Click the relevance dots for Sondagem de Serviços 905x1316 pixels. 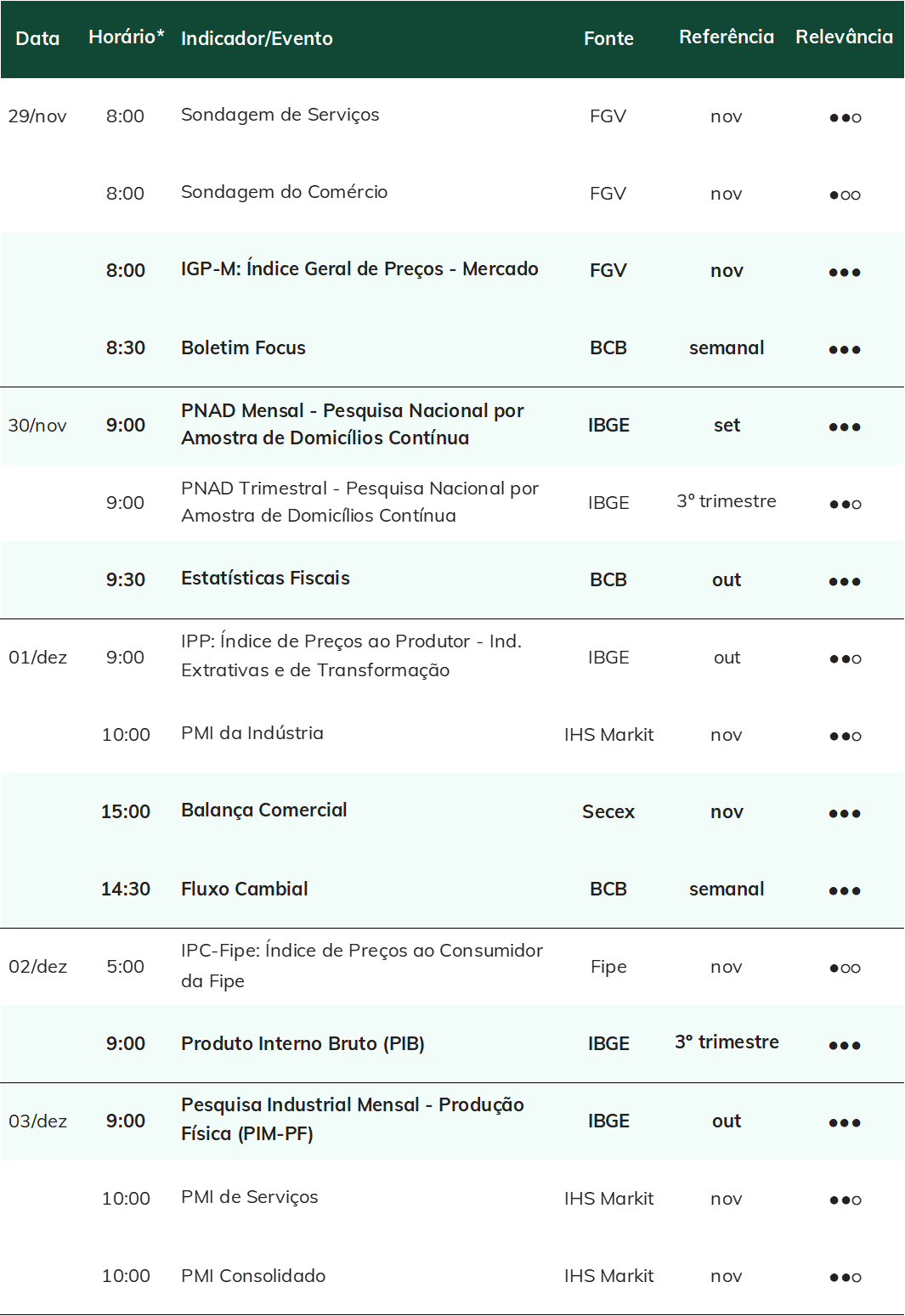click(x=845, y=118)
